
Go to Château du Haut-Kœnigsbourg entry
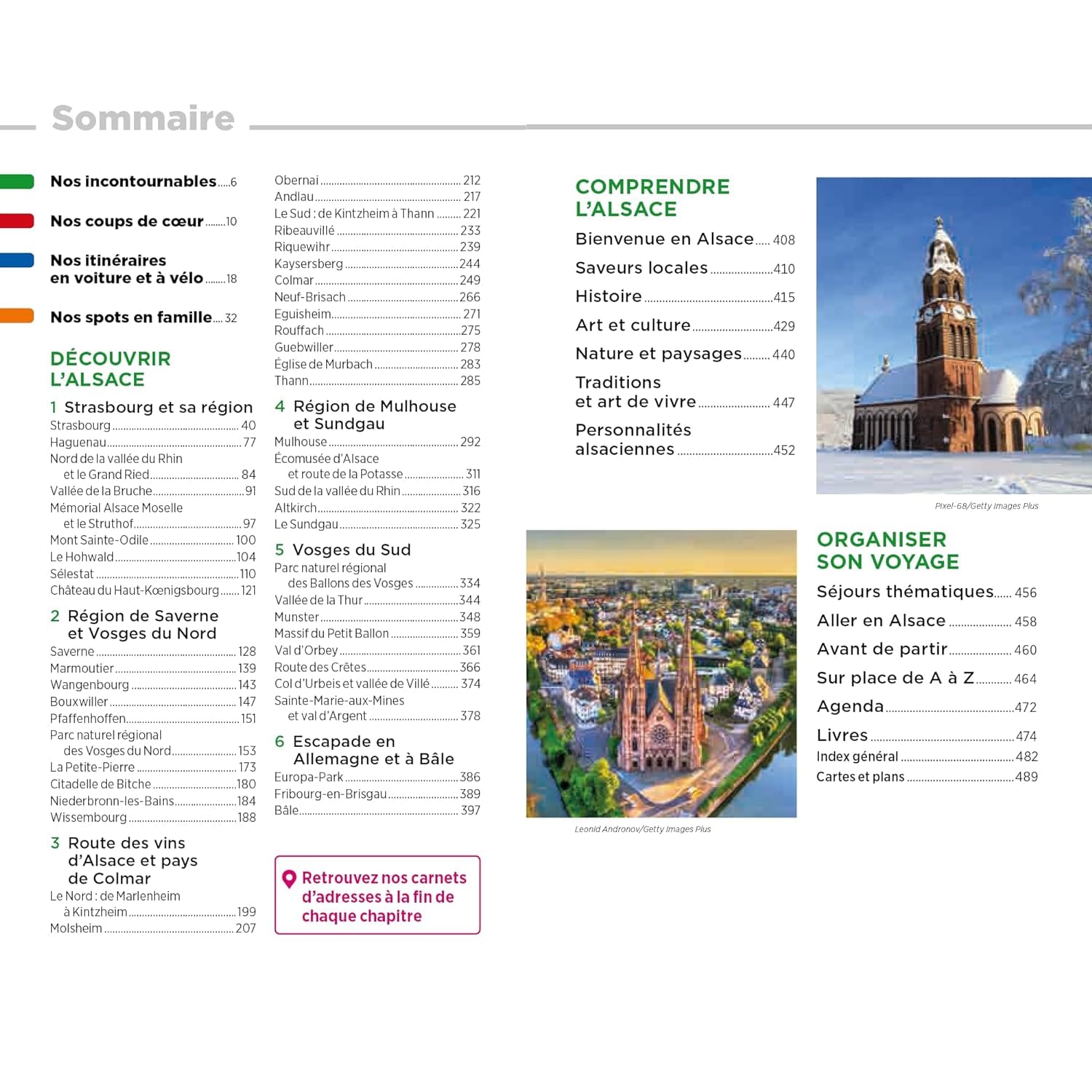153,590
